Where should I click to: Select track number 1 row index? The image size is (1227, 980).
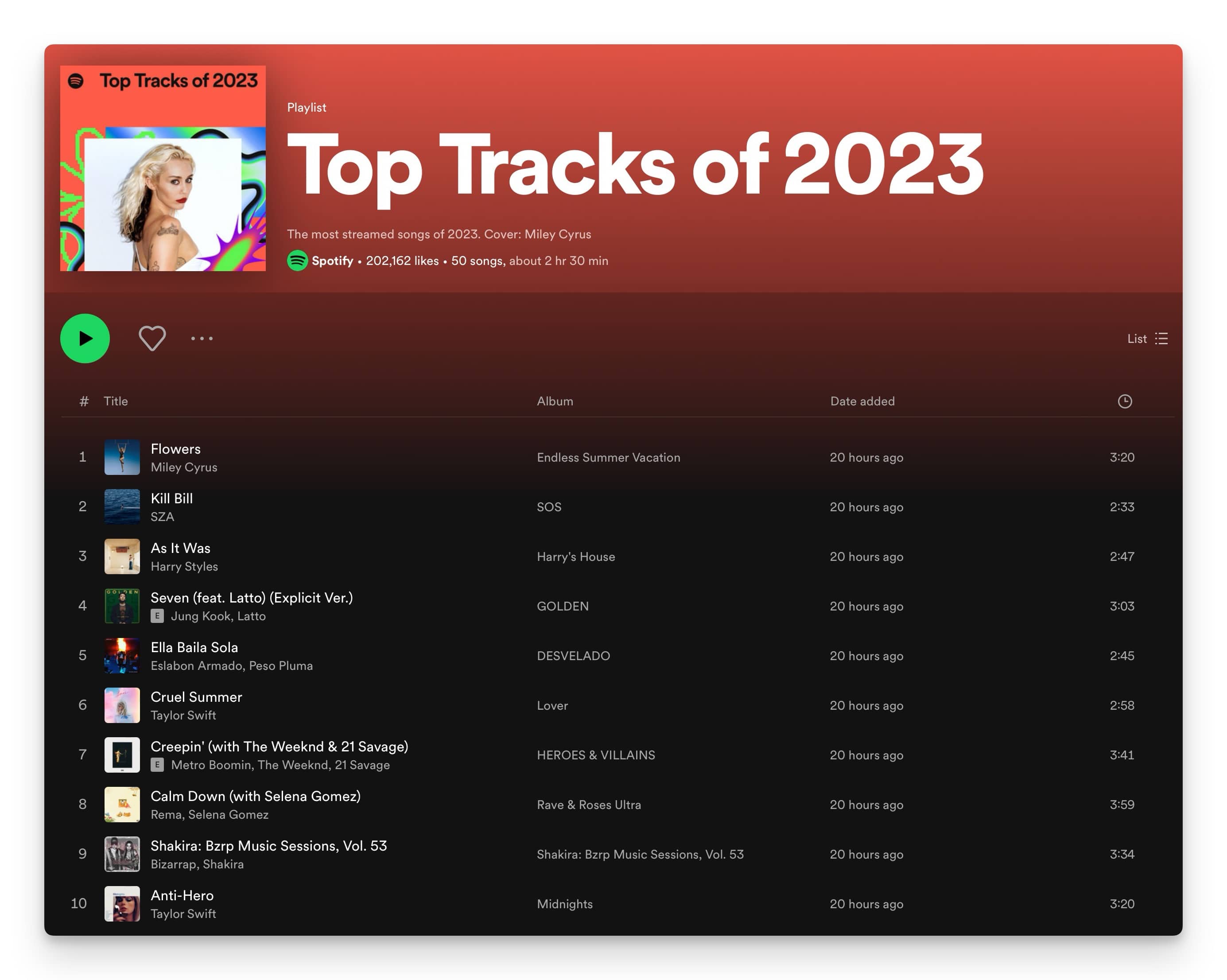tap(82, 457)
